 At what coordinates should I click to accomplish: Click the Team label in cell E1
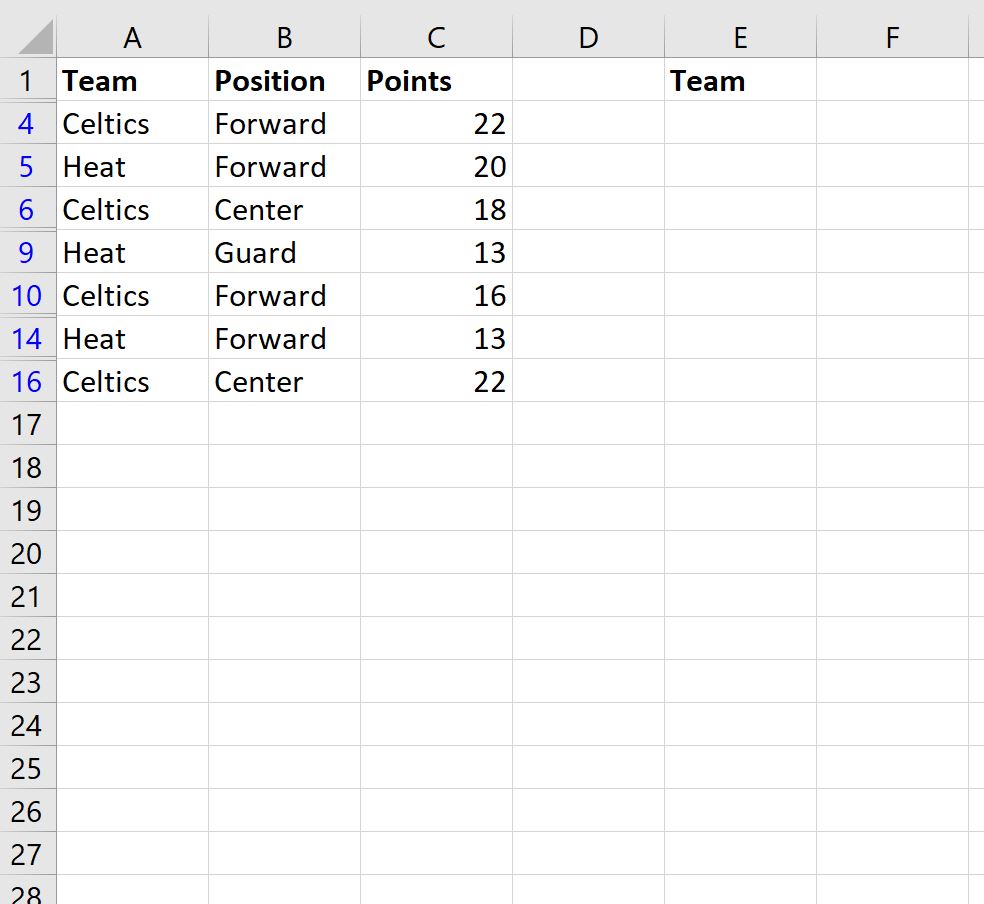click(739, 81)
